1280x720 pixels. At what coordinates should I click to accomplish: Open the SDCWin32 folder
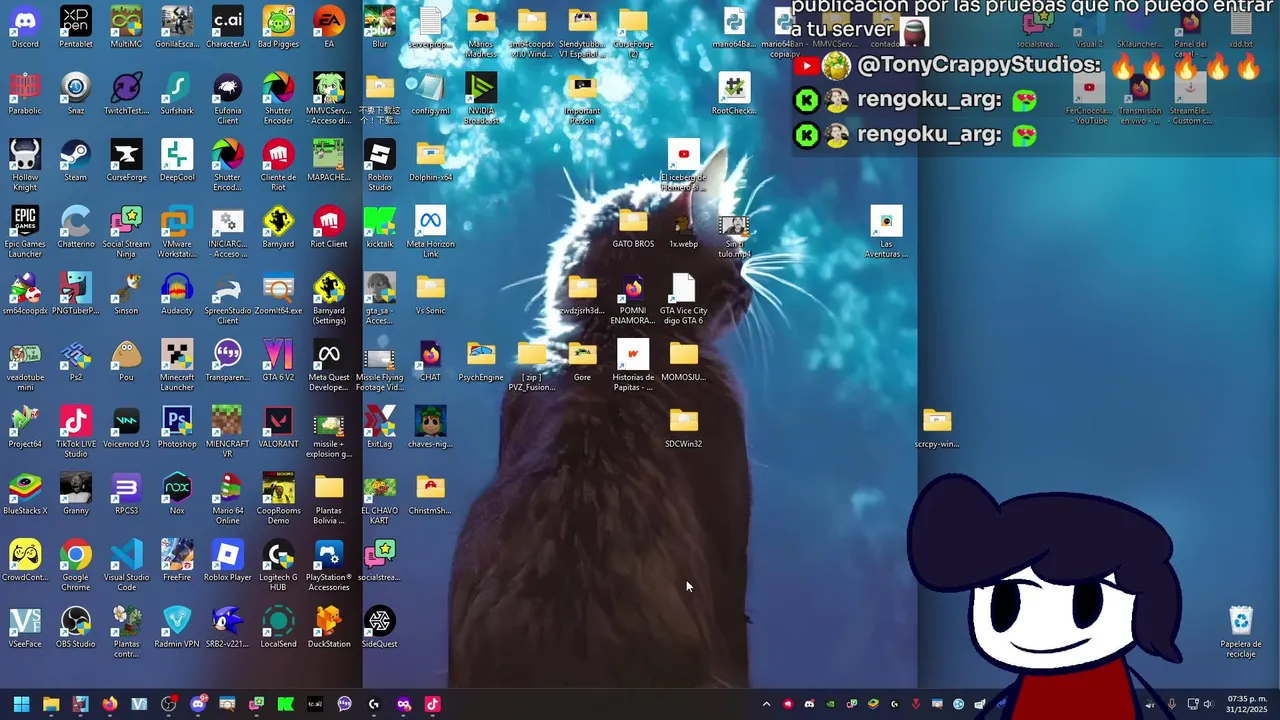[x=683, y=427]
